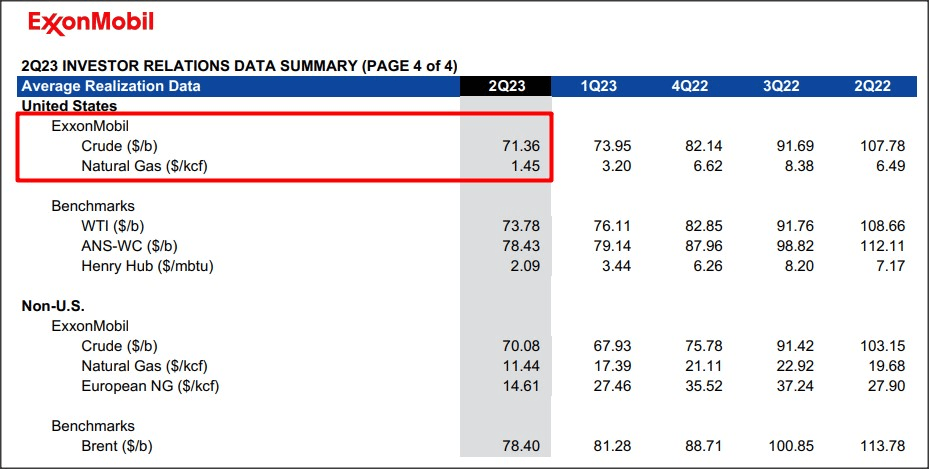Click the European NG value 14.61
Image resolution: width=929 pixels, height=469 pixels.
(521, 386)
